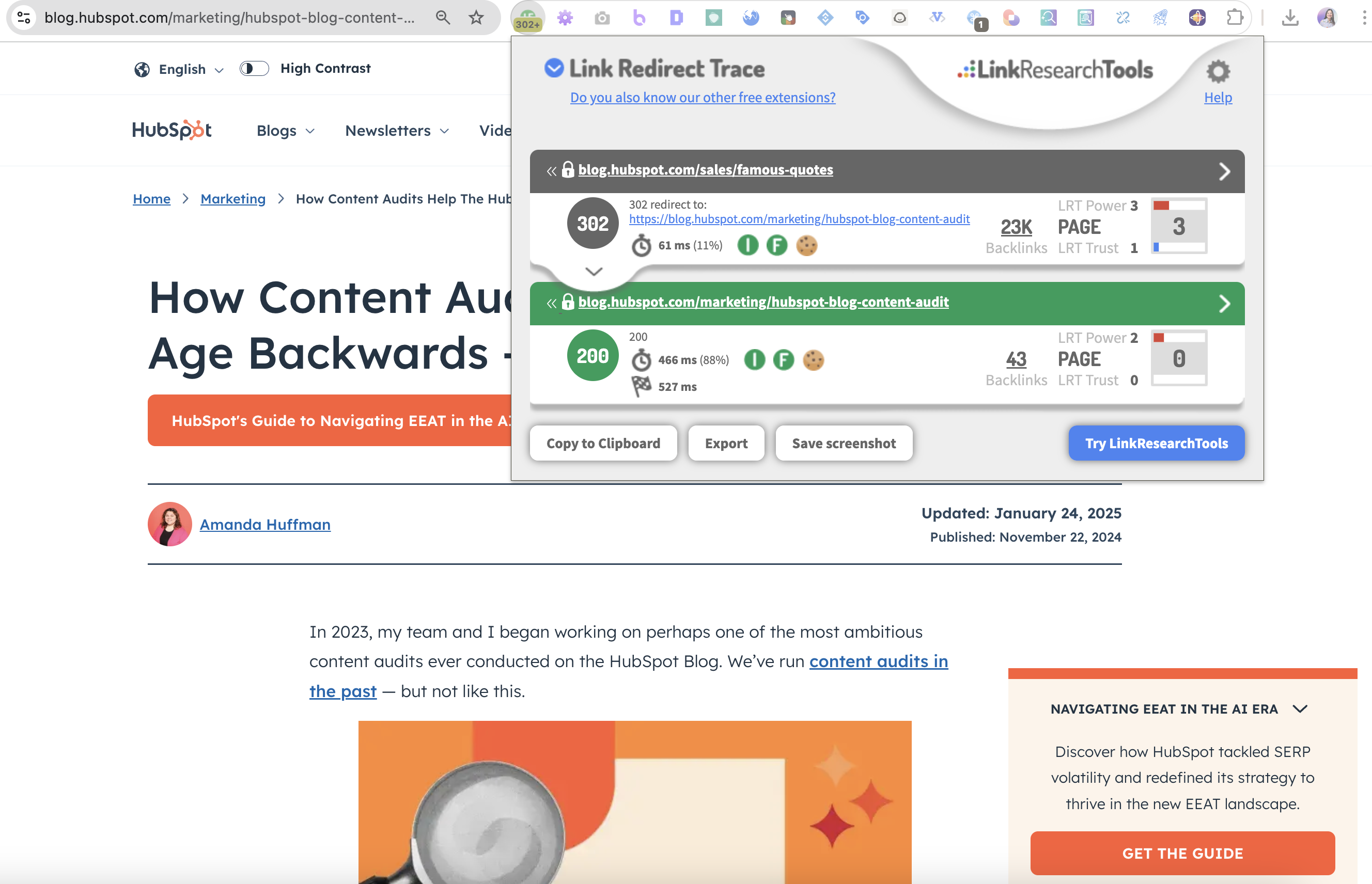Click the Link Redirect Trace extension icon
The width and height of the screenshot is (1372, 884).
(527, 18)
